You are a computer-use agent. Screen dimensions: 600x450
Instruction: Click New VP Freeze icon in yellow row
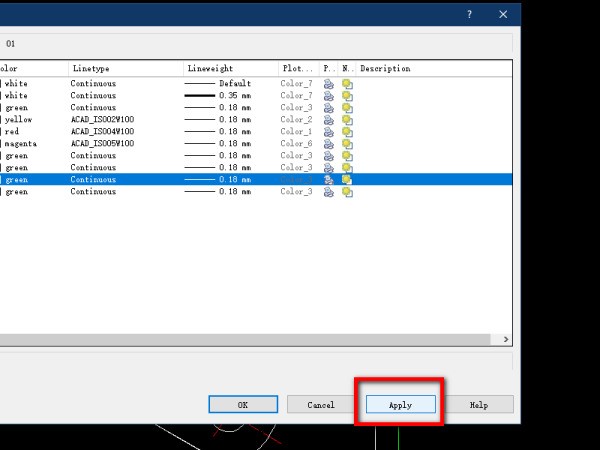(347, 120)
